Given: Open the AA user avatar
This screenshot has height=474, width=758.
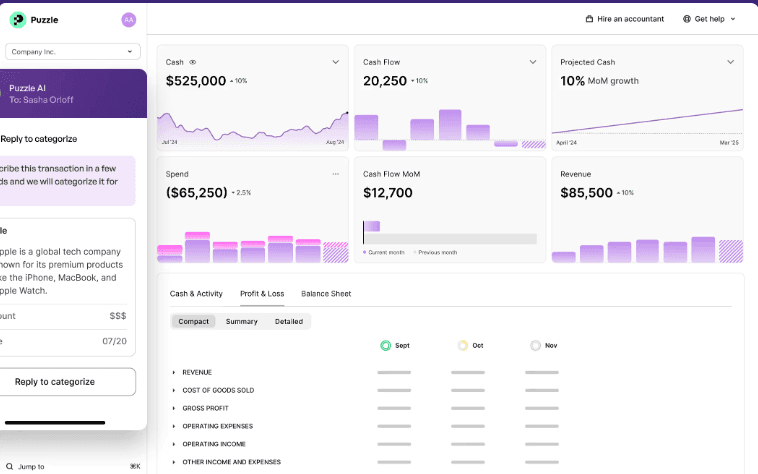Looking at the screenshot, I should click(x=128, y=19).
